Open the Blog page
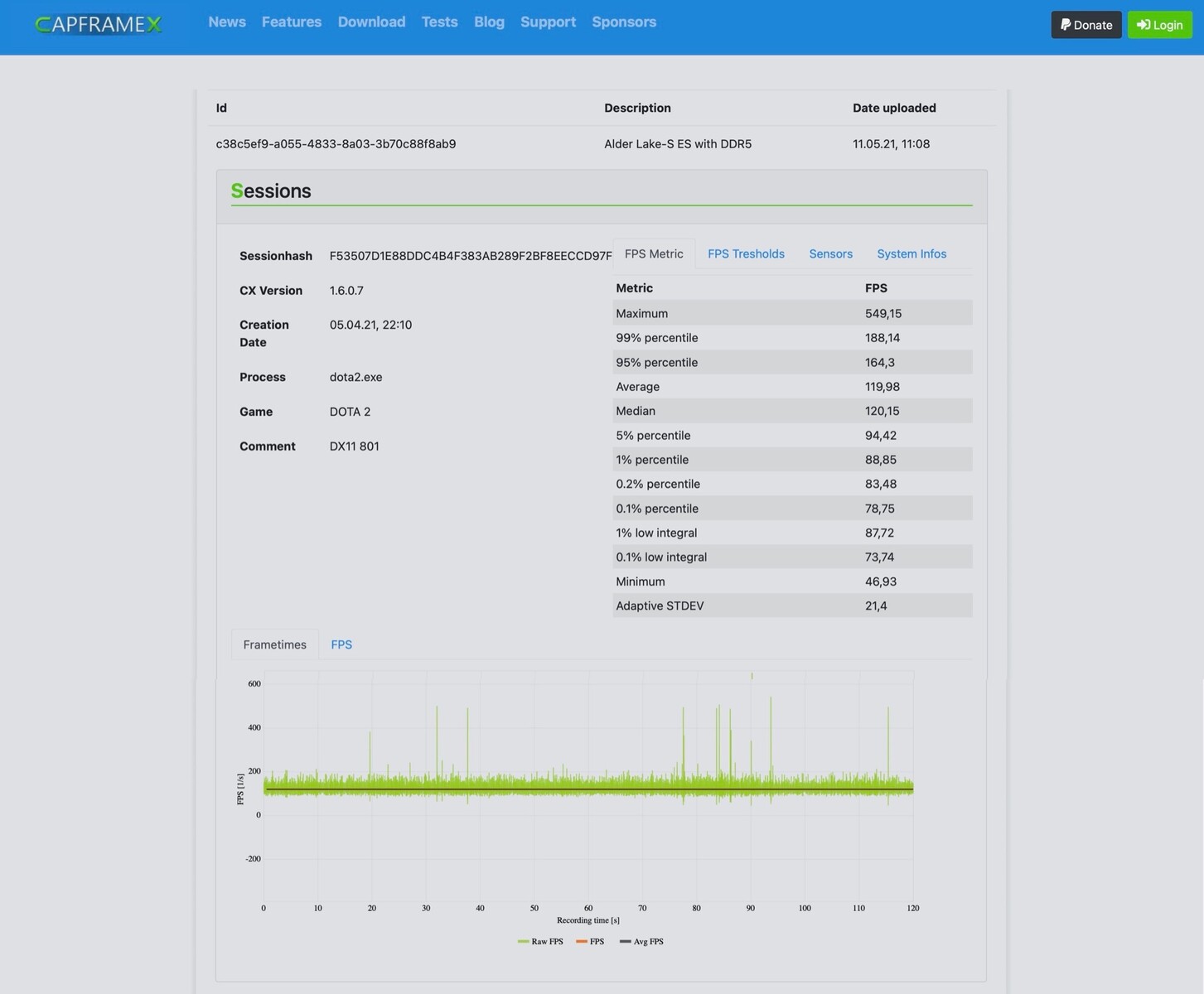Viewport: 1204px width, 994px height. (x=489, y=22)
